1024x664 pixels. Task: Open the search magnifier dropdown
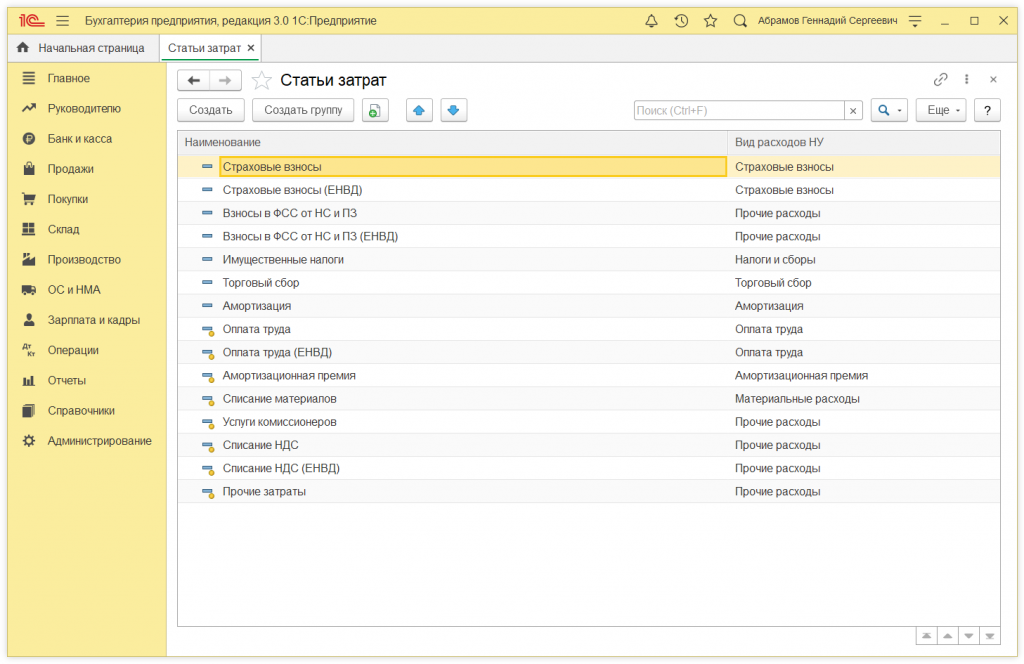tap(888, 110)
